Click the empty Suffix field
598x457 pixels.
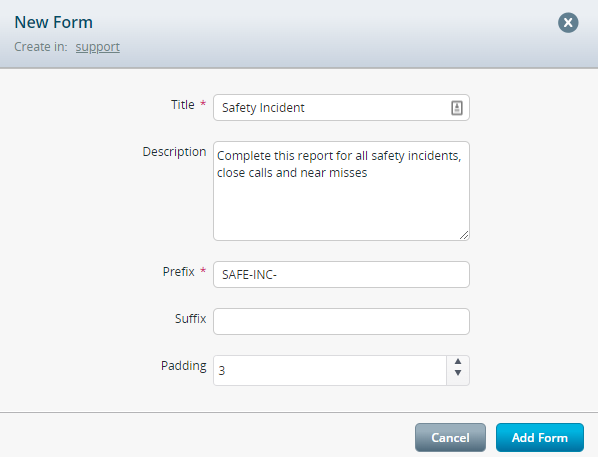tap(341, 321)
